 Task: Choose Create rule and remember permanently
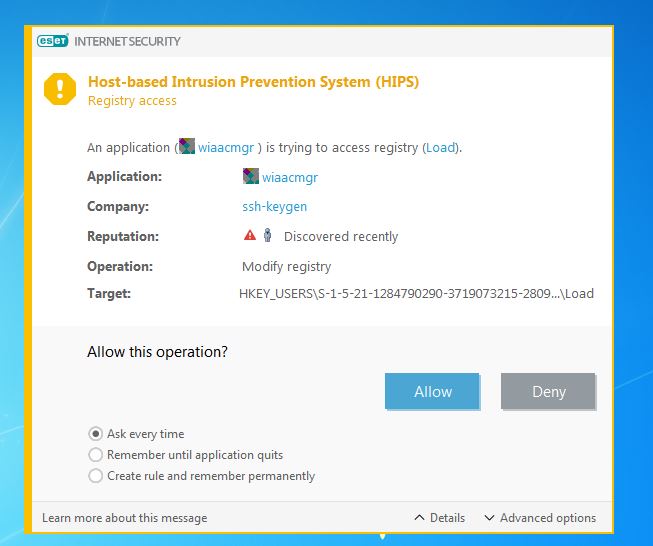[x=96, y=476]
